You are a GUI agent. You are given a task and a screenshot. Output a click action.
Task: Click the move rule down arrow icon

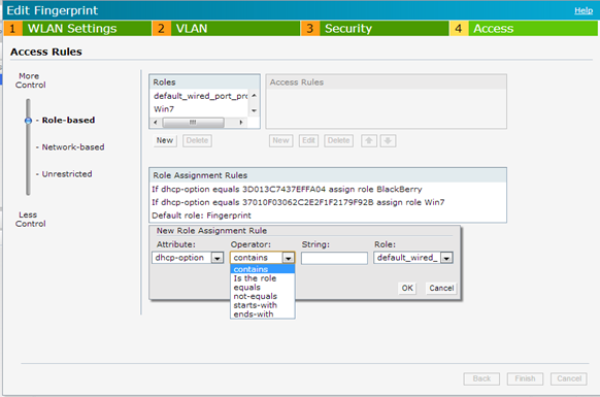pos(388,141)
